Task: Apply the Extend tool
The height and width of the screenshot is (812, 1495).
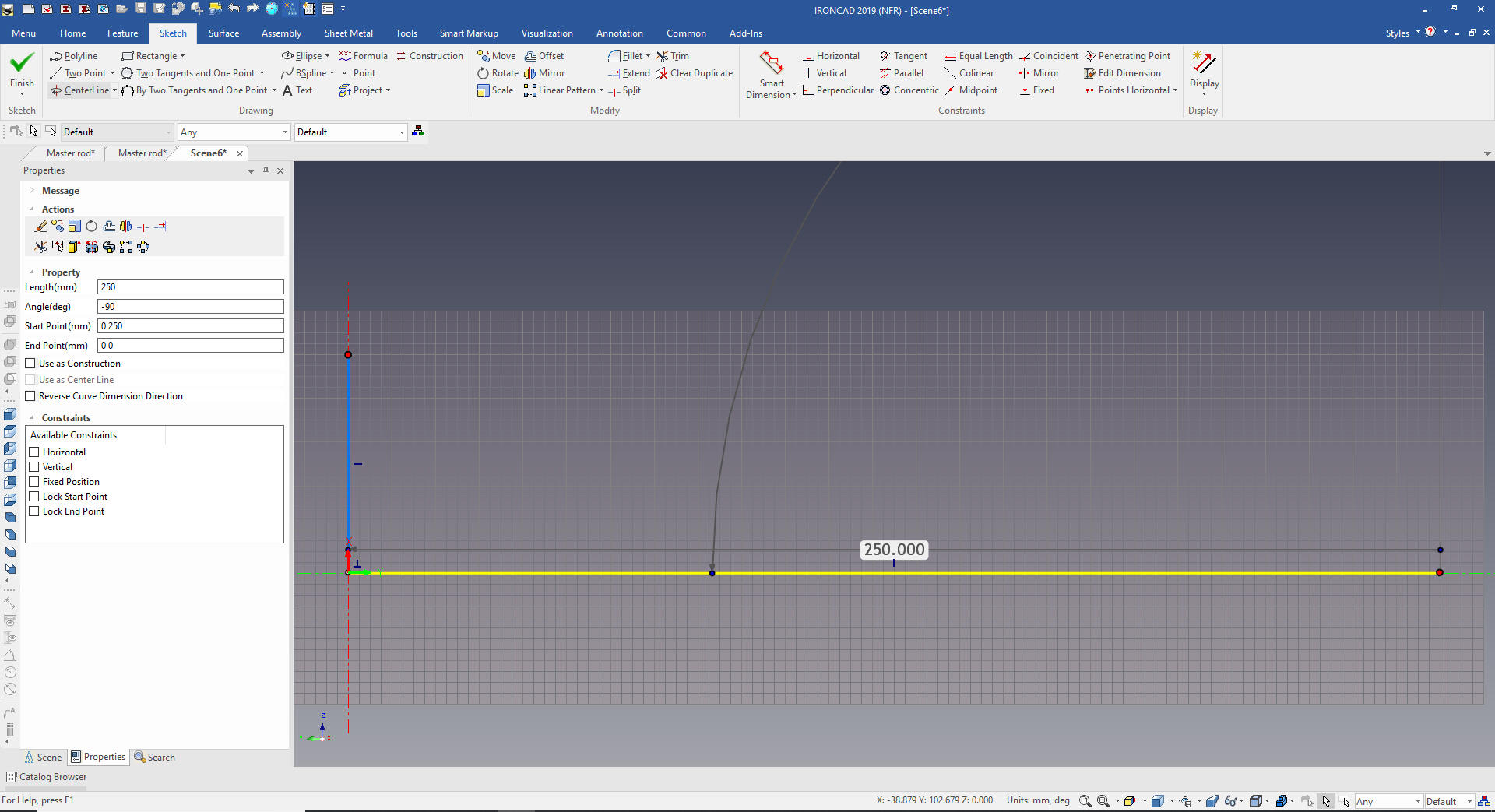Action: pos(629,73)
